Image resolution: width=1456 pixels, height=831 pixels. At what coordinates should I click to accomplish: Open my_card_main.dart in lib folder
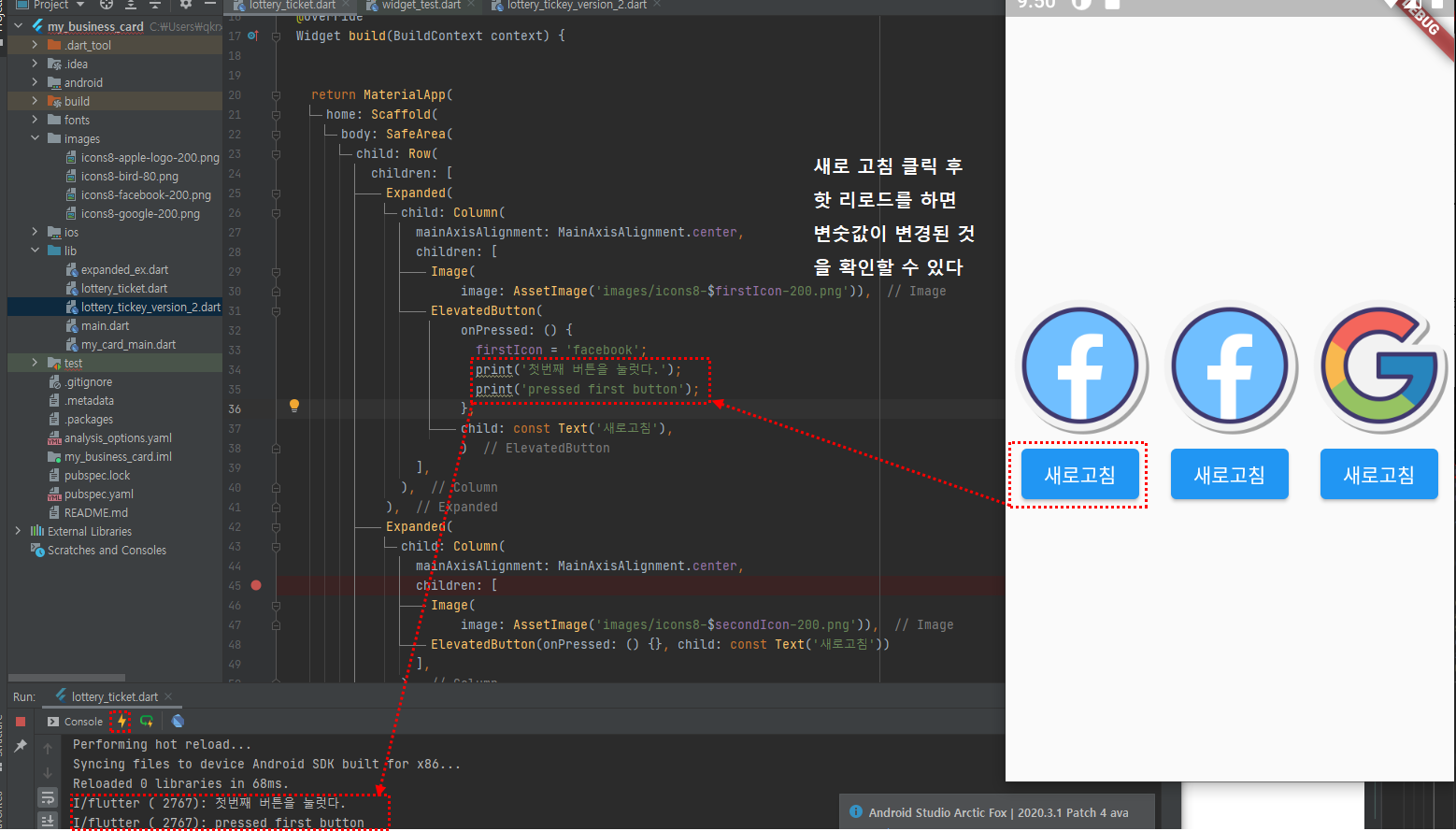(x=121, y=344)
